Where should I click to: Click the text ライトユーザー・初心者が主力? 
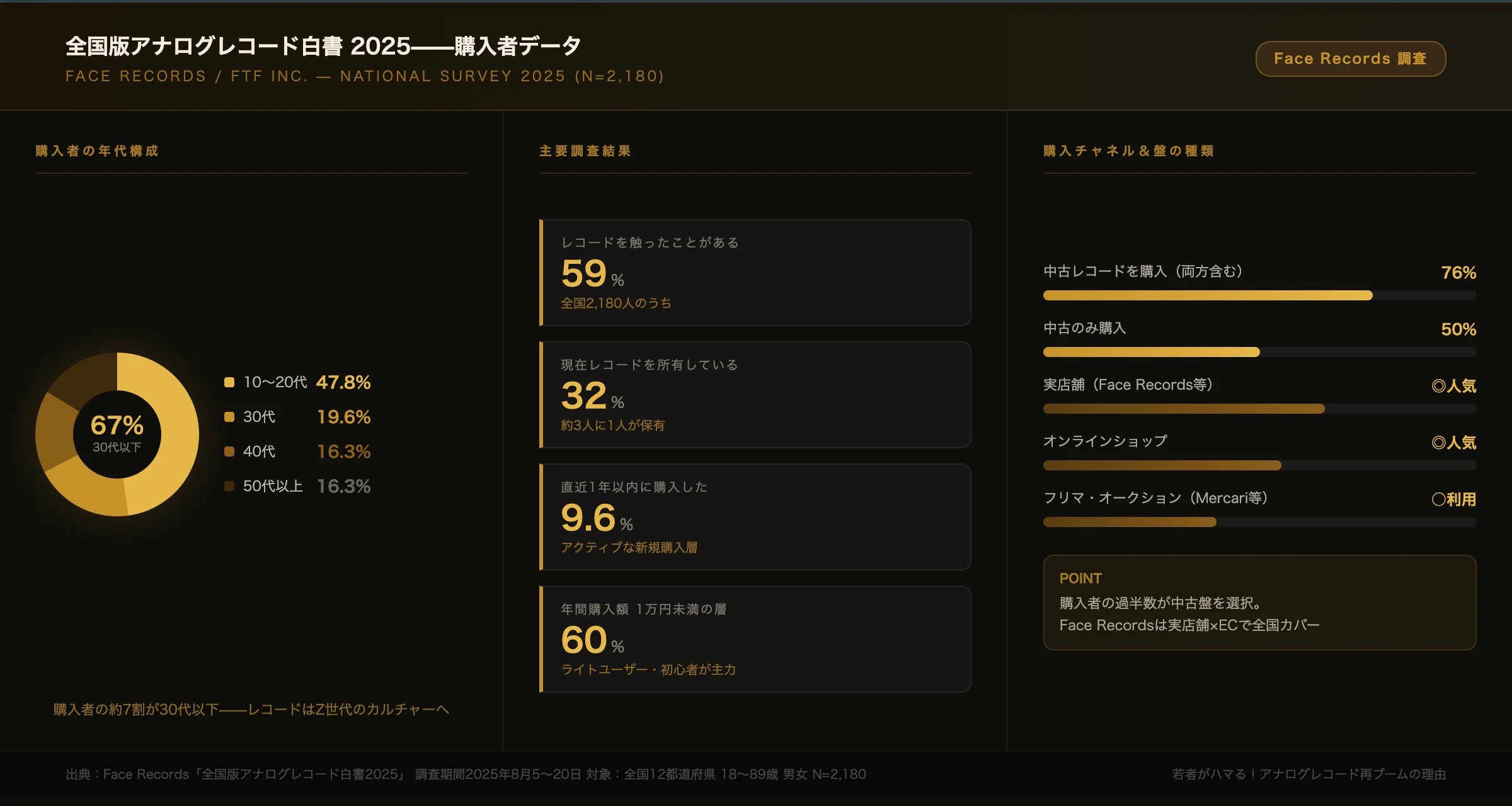tap(648, 670)
